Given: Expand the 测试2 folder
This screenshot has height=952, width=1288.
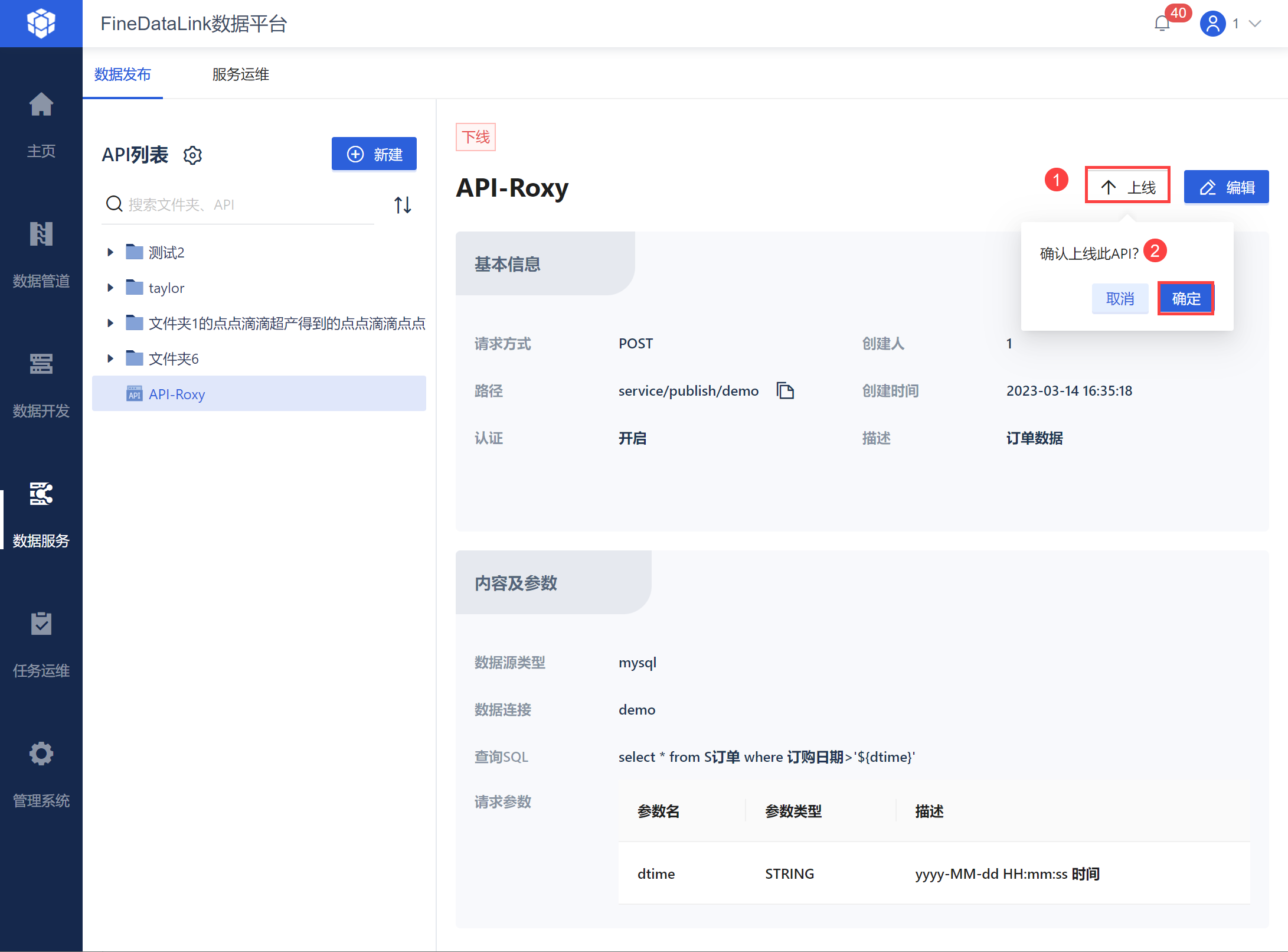Looking at the screenshot, I should pyautogui.click(x=110, y=253).
